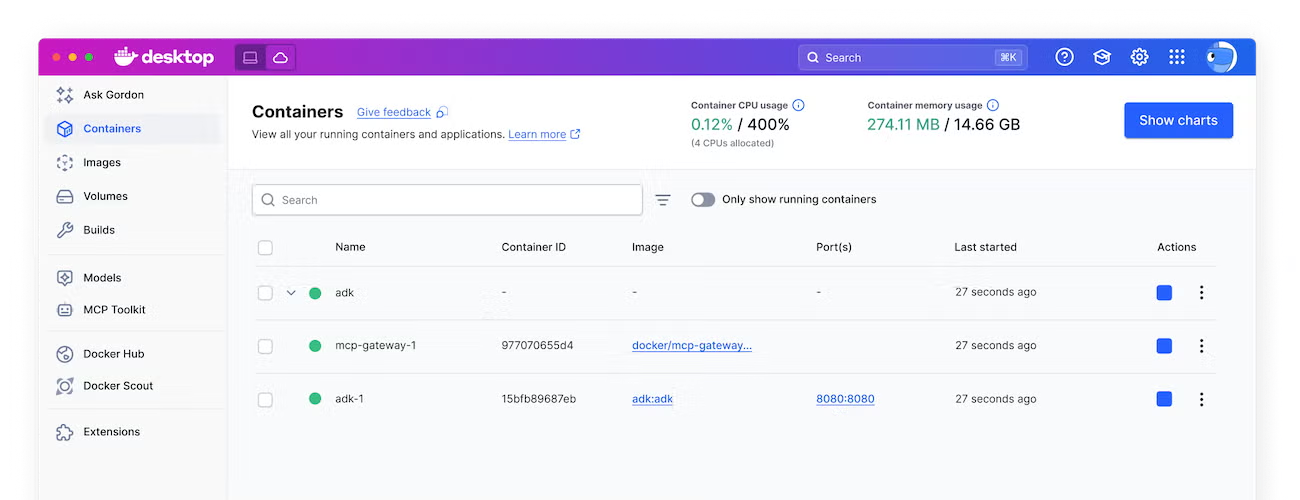Click the adk-1 container name
Image resolution: width=1300 pixels, height=500 pixels.
click(349, 399)
